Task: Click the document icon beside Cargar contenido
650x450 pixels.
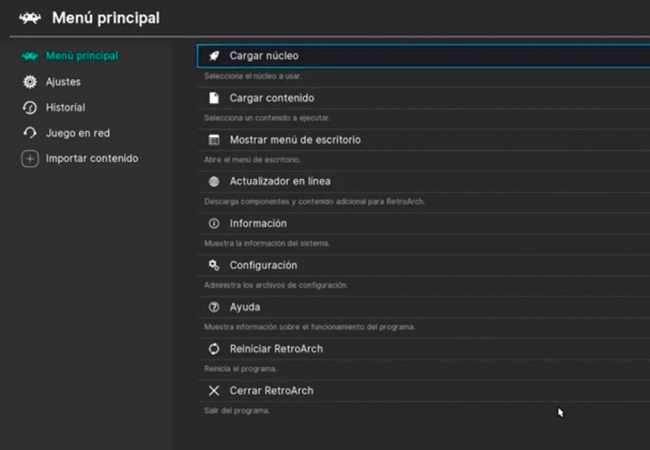Action: [x=214, y=98]
